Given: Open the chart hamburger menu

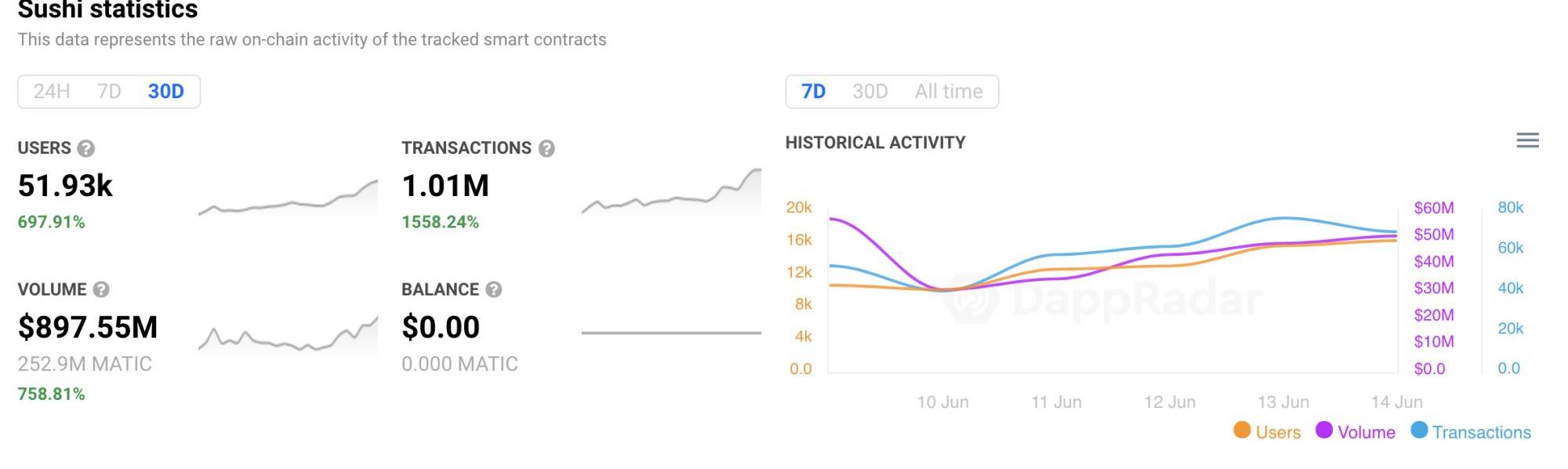Looking at the screenshot, I should coord(1527,140).
